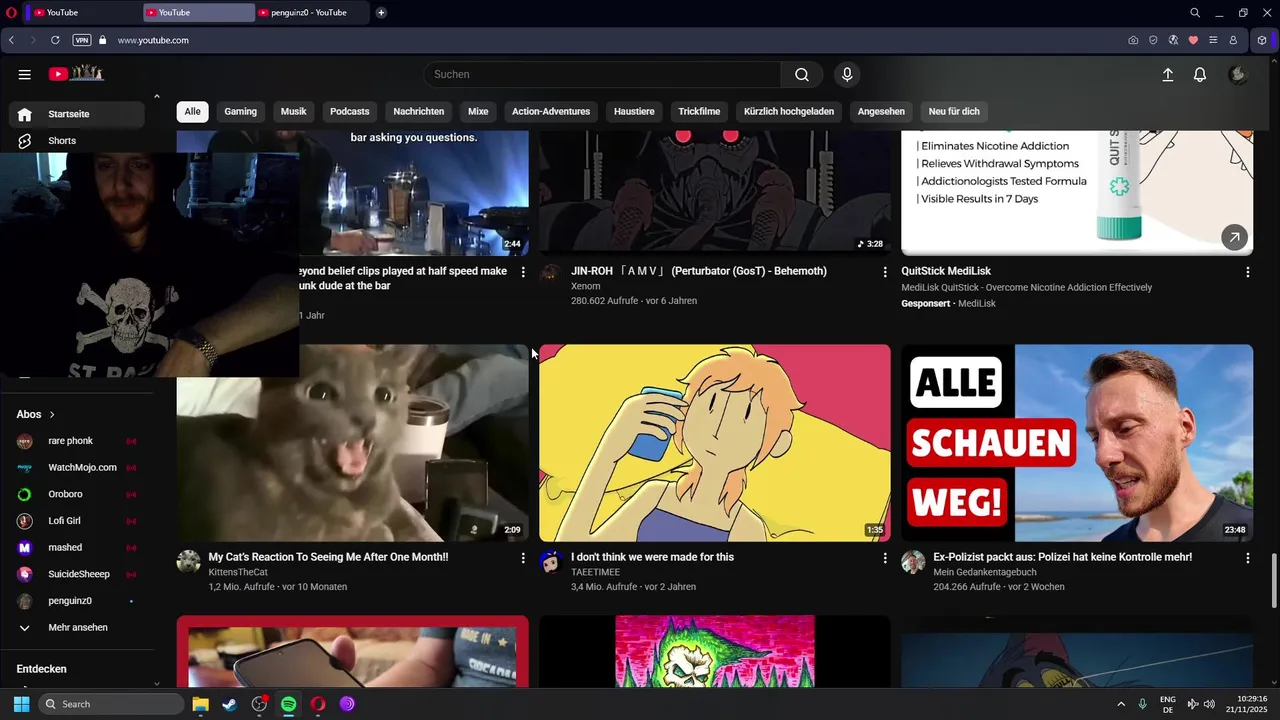
Task: Select the Kürzlich hochgeladen filter chip
Action: pyautogui.click(x=789, y=111)
